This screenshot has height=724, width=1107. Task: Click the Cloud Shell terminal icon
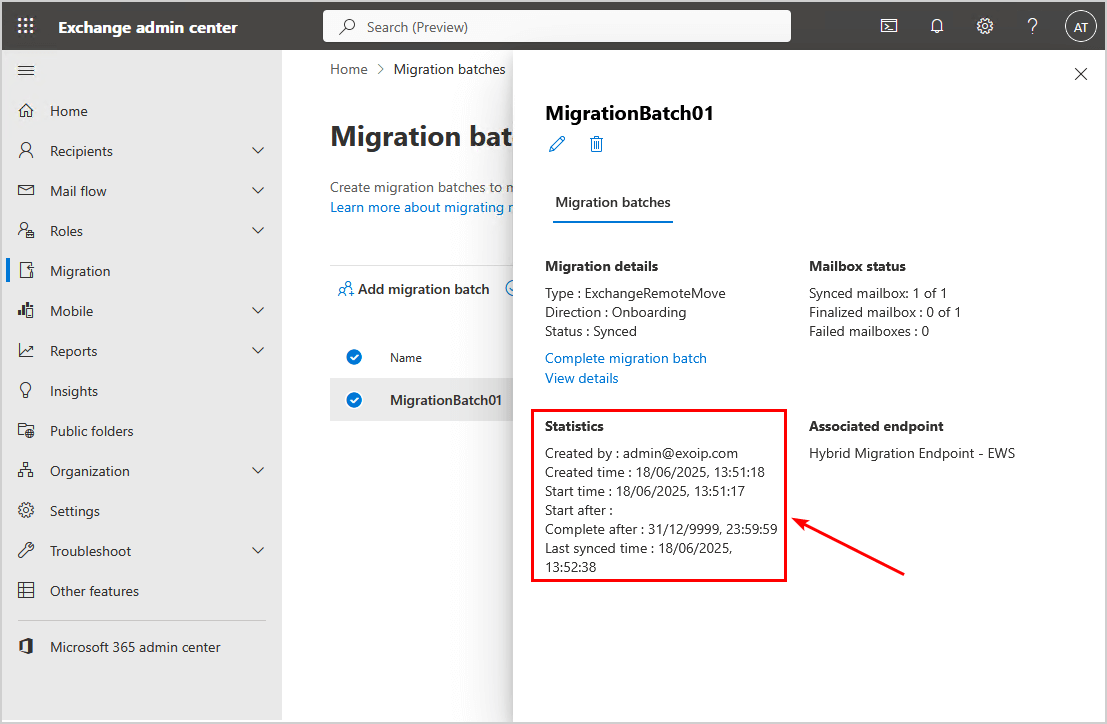(888, 27)
